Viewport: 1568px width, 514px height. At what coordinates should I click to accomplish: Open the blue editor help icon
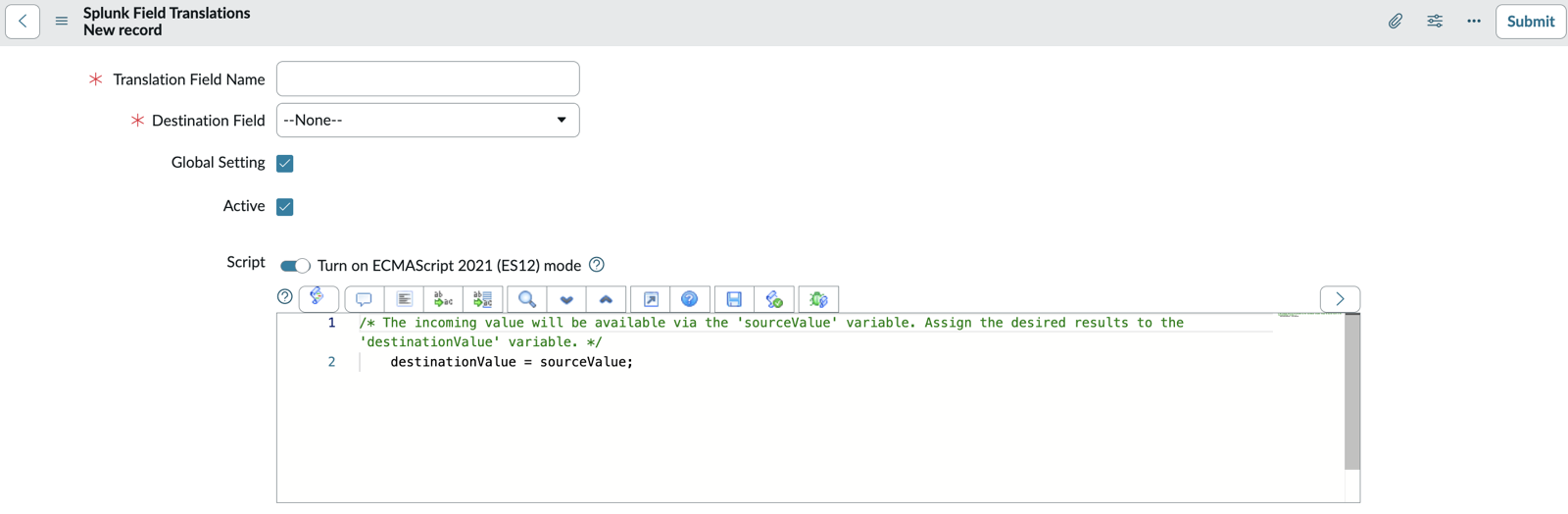pos(690,299)
